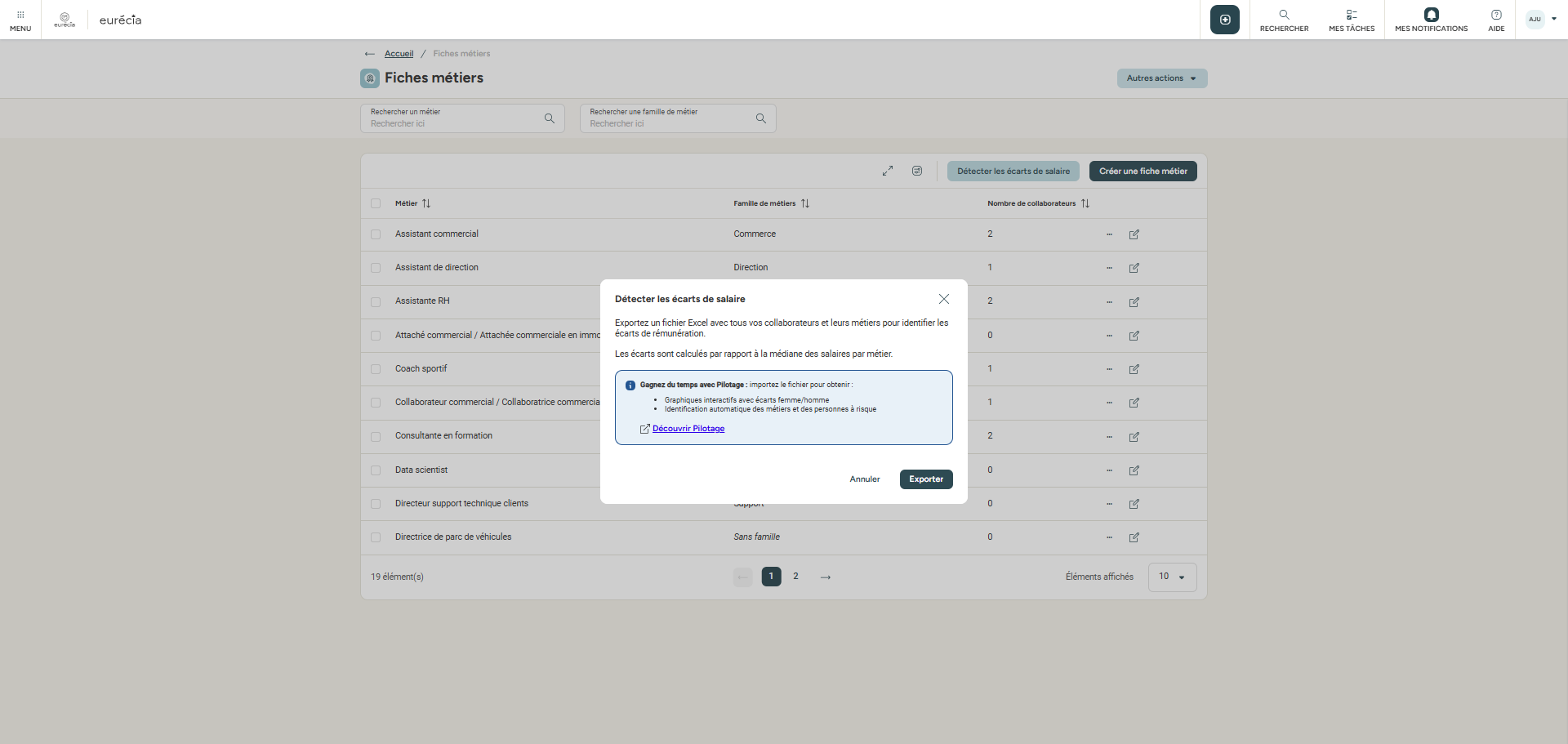Select the Coach sportif row checkbox
The width and height of the screenshot is (1568, 744).
click(376, 369)
